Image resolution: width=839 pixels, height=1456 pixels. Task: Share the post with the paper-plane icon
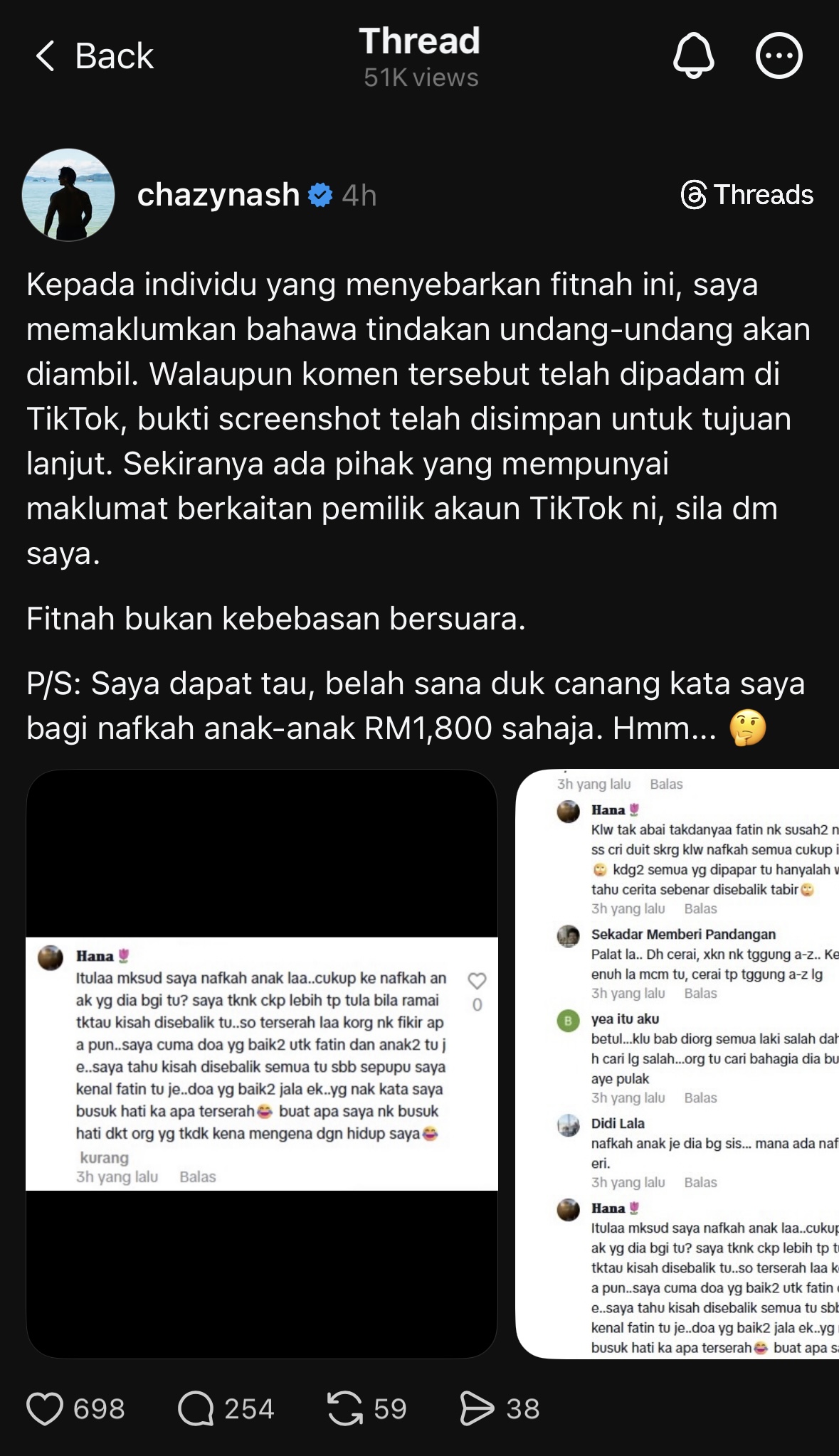(x=477, y=1408)
